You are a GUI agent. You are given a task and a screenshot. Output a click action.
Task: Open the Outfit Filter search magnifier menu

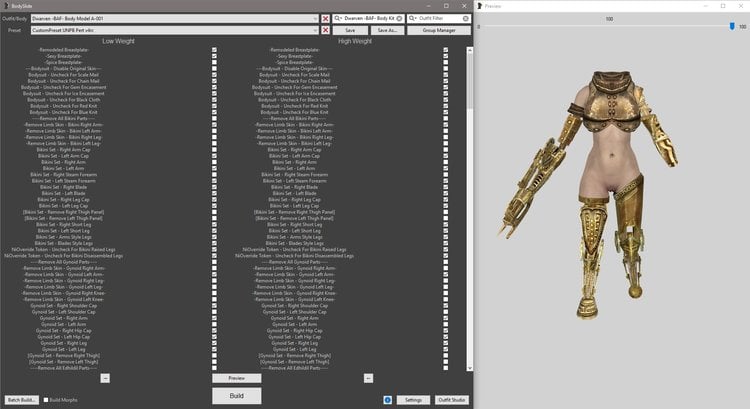pos(412,19)
